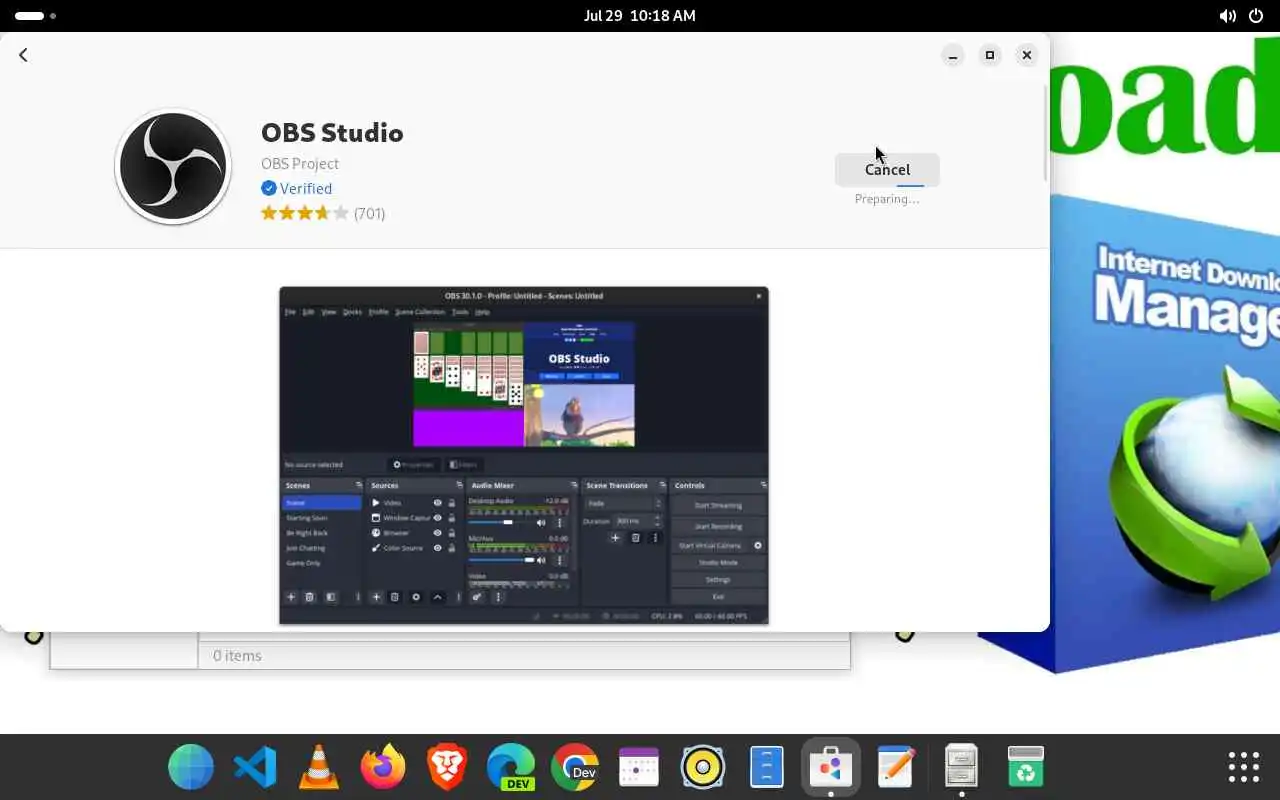Go back using the left chevron

tap(23, 55)
